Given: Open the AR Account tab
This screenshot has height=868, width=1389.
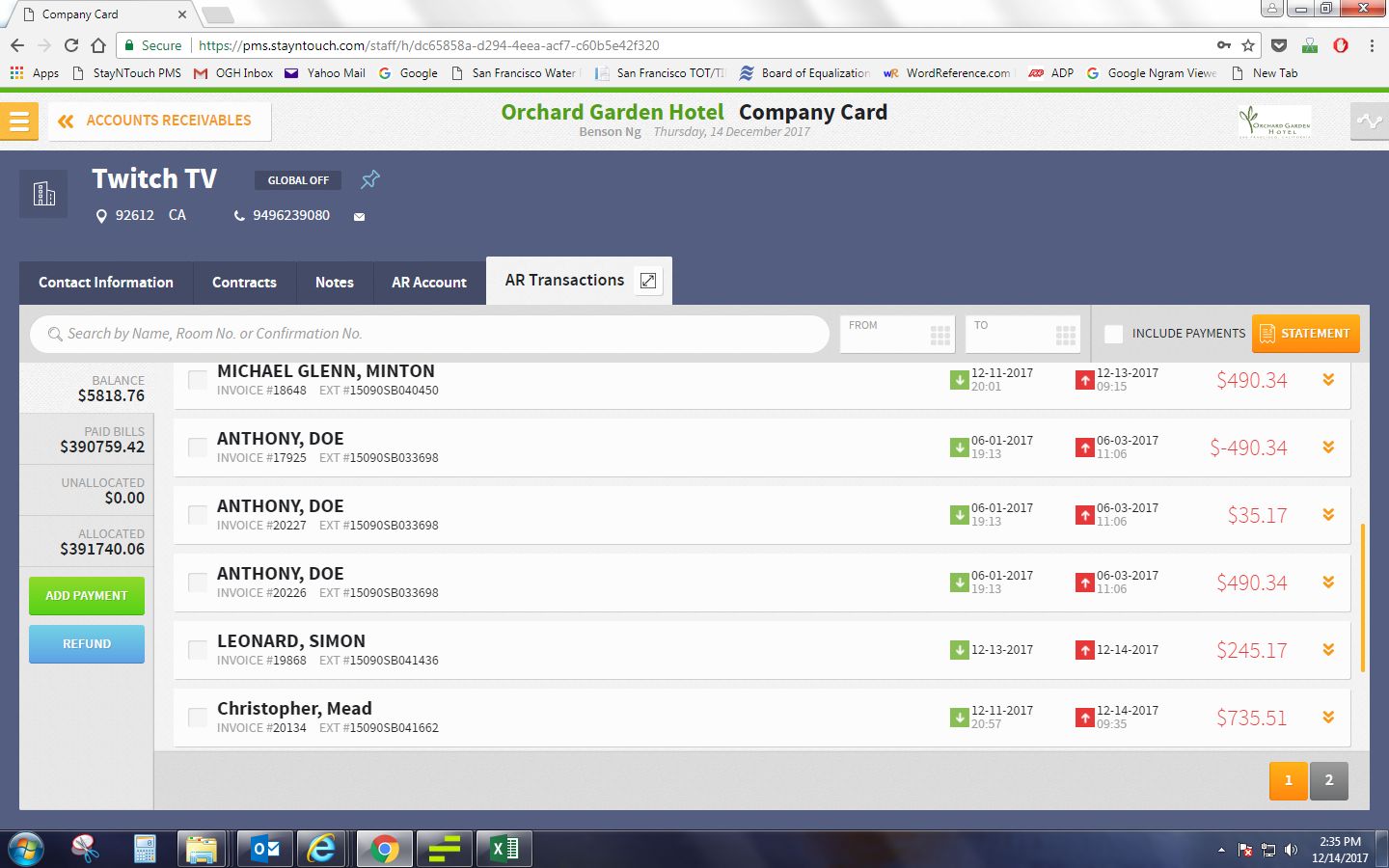Looking at the screenshot, I should [x=429, y=283].
